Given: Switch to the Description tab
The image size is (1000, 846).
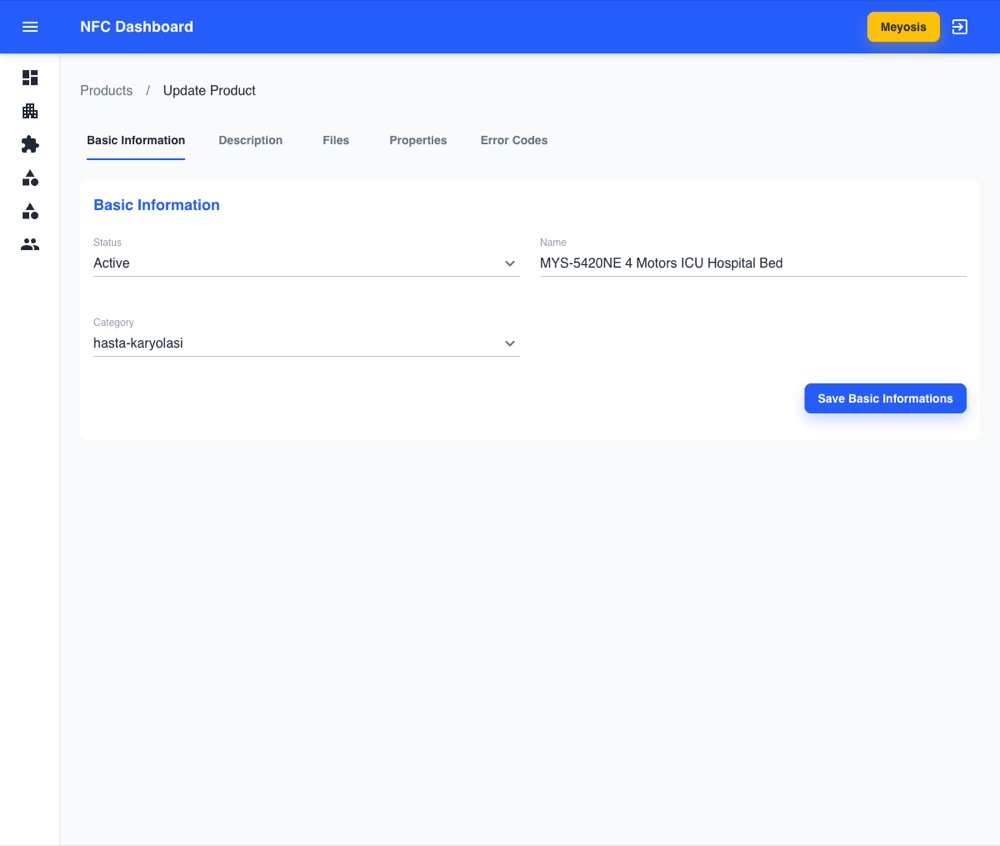Looking at the screenshot, I should (251, 140).
